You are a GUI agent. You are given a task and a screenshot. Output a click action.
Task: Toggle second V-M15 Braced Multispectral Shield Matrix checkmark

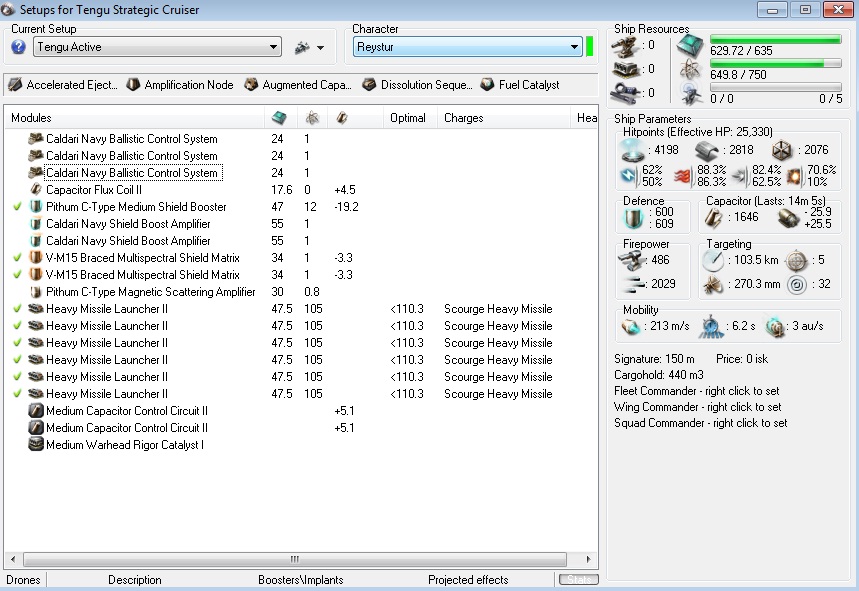coord(18,275)
